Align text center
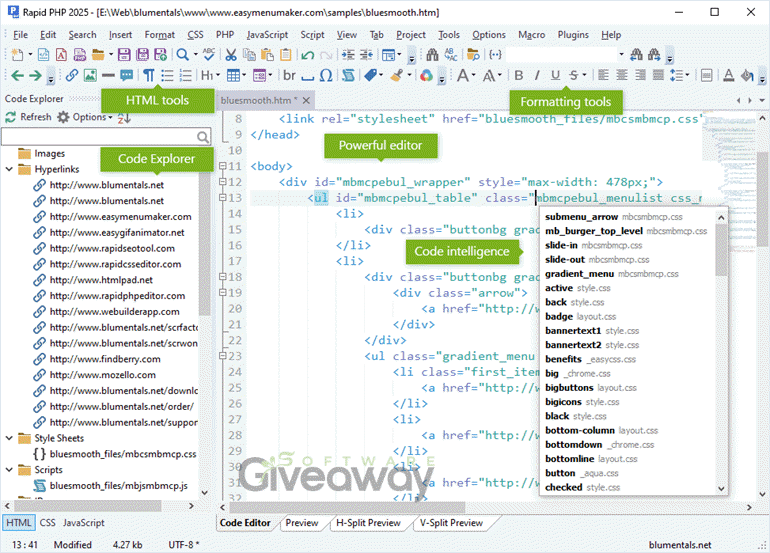The height and width of the screenshot is (553, 770). pos(621,75)
